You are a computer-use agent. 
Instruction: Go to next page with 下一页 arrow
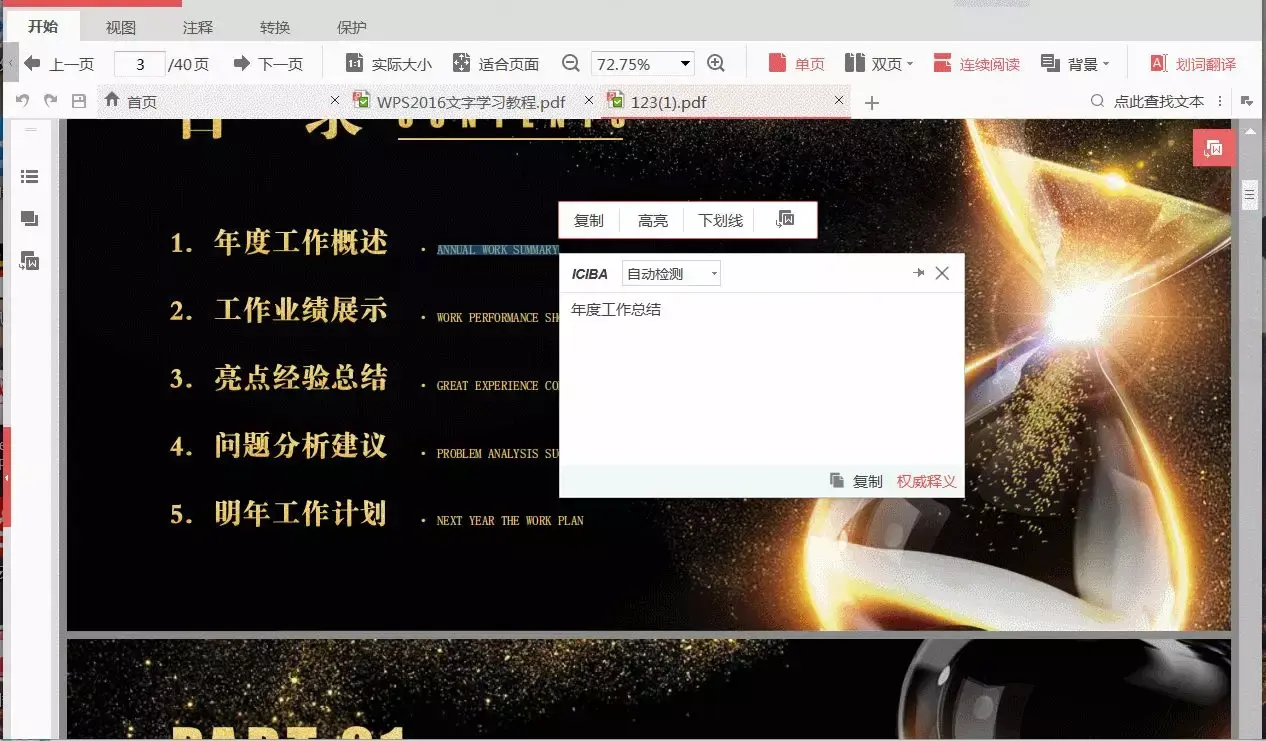click(268, 64)
